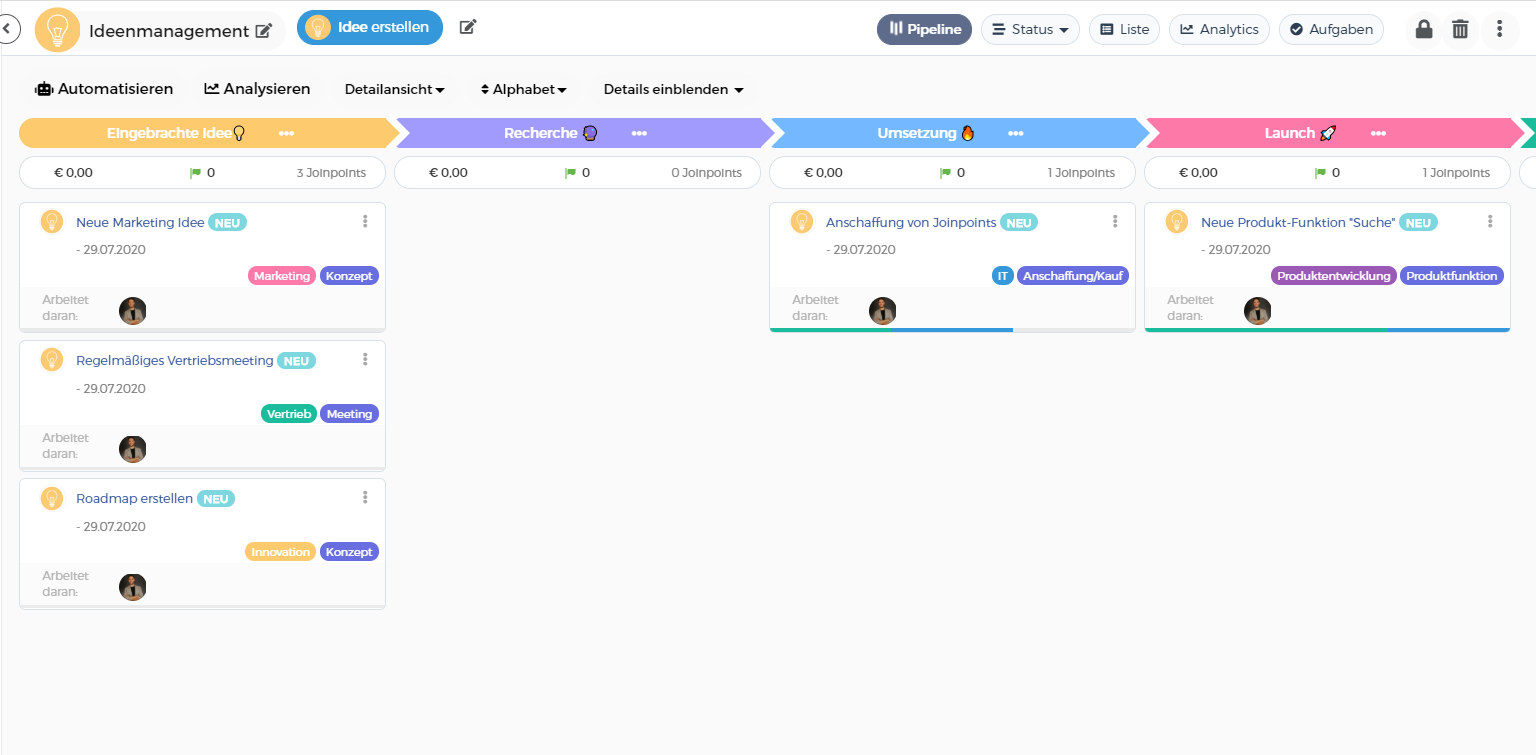Click lightbulb icon on Anschaffung von Joinpoints card
Image resolution: width=1536 pixels, height=755 pixels.
point(802,222)
